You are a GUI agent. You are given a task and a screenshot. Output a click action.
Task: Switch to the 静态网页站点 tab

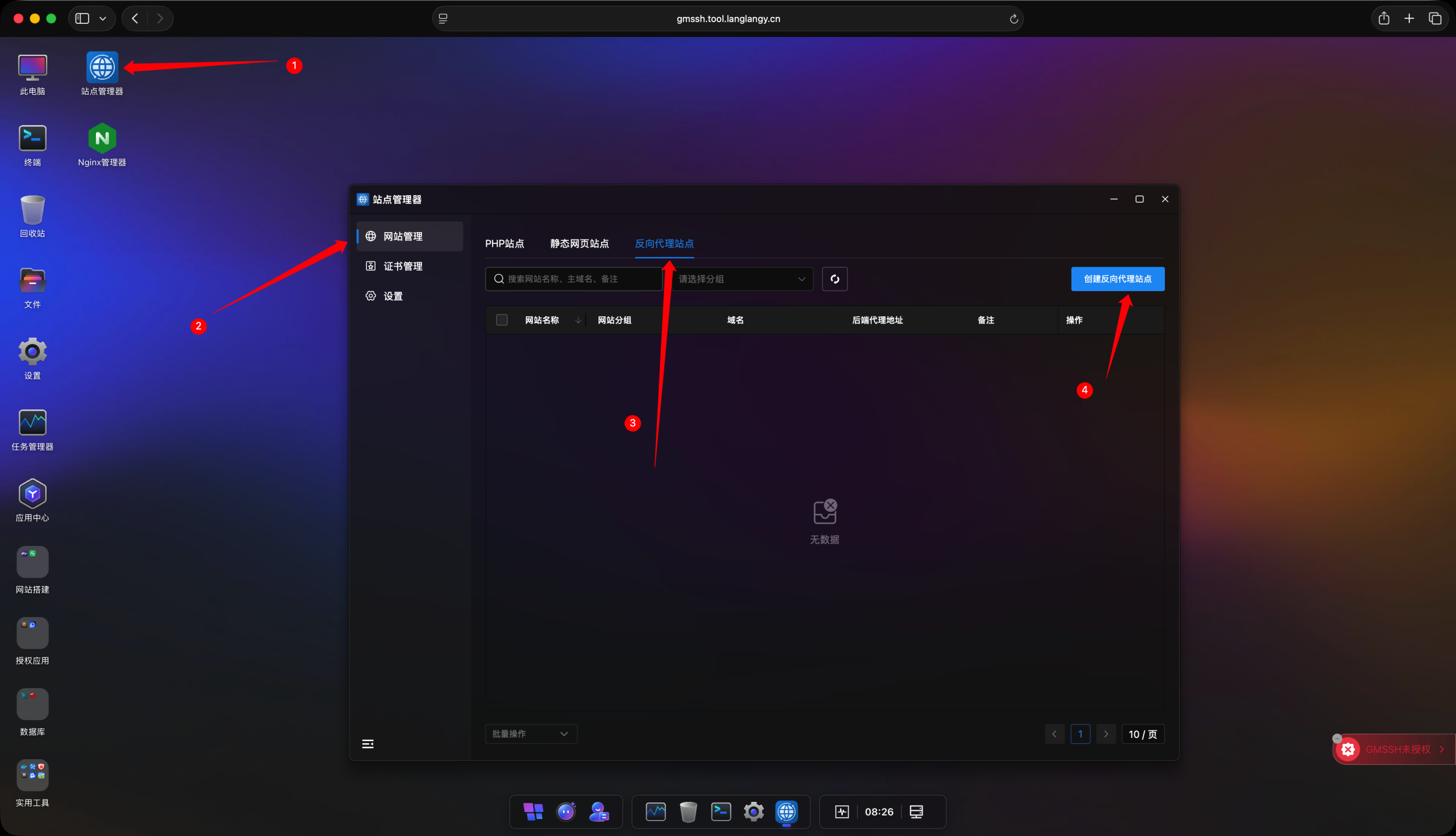[579, 243]
